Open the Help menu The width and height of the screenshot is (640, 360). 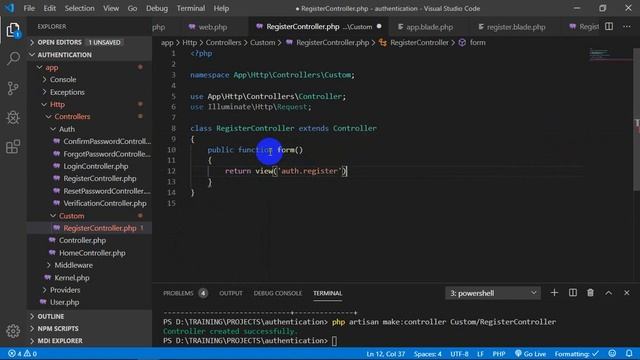(221, 8)
